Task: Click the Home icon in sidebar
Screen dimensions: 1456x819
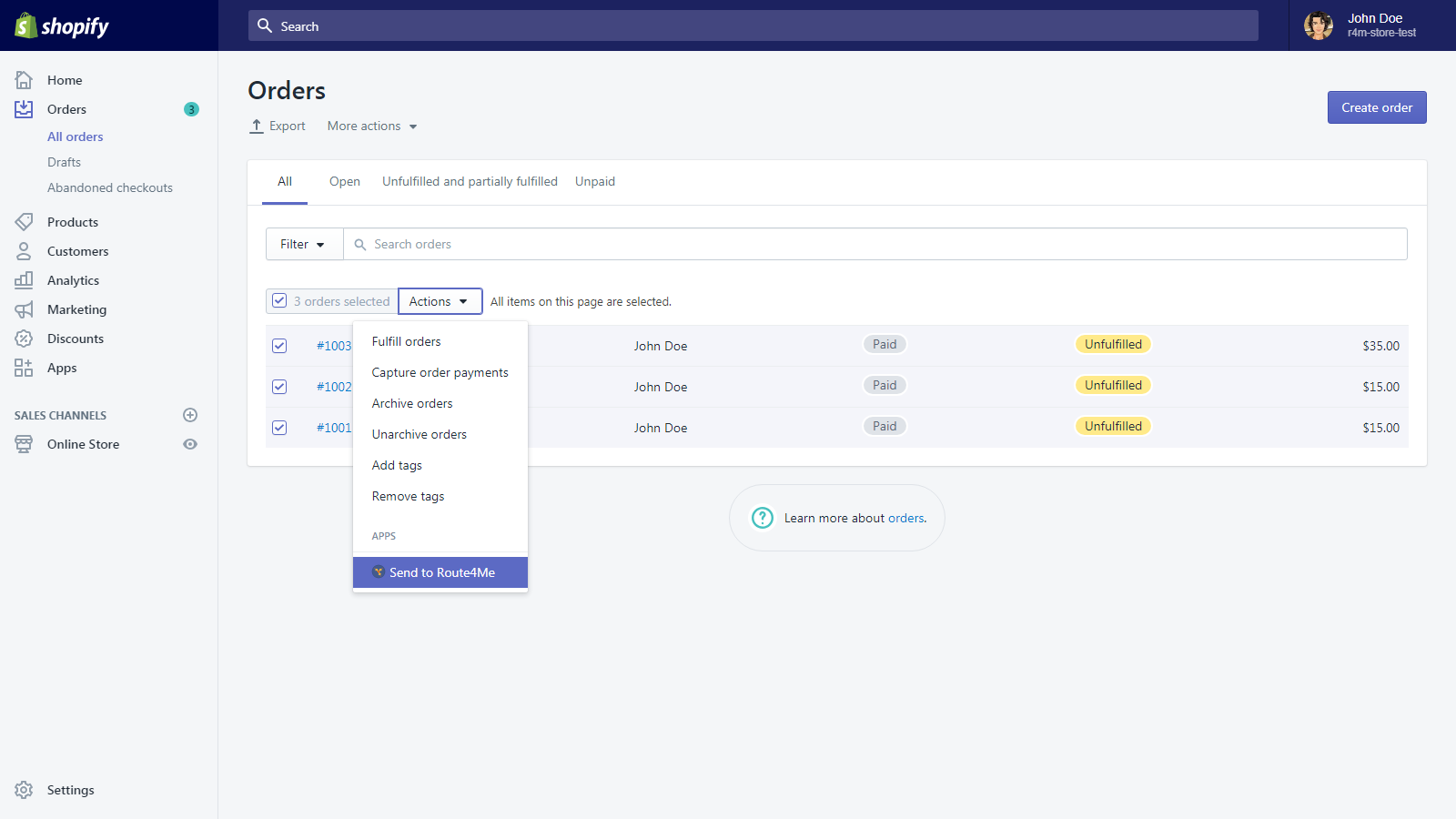Action: [x=24, y=80]
